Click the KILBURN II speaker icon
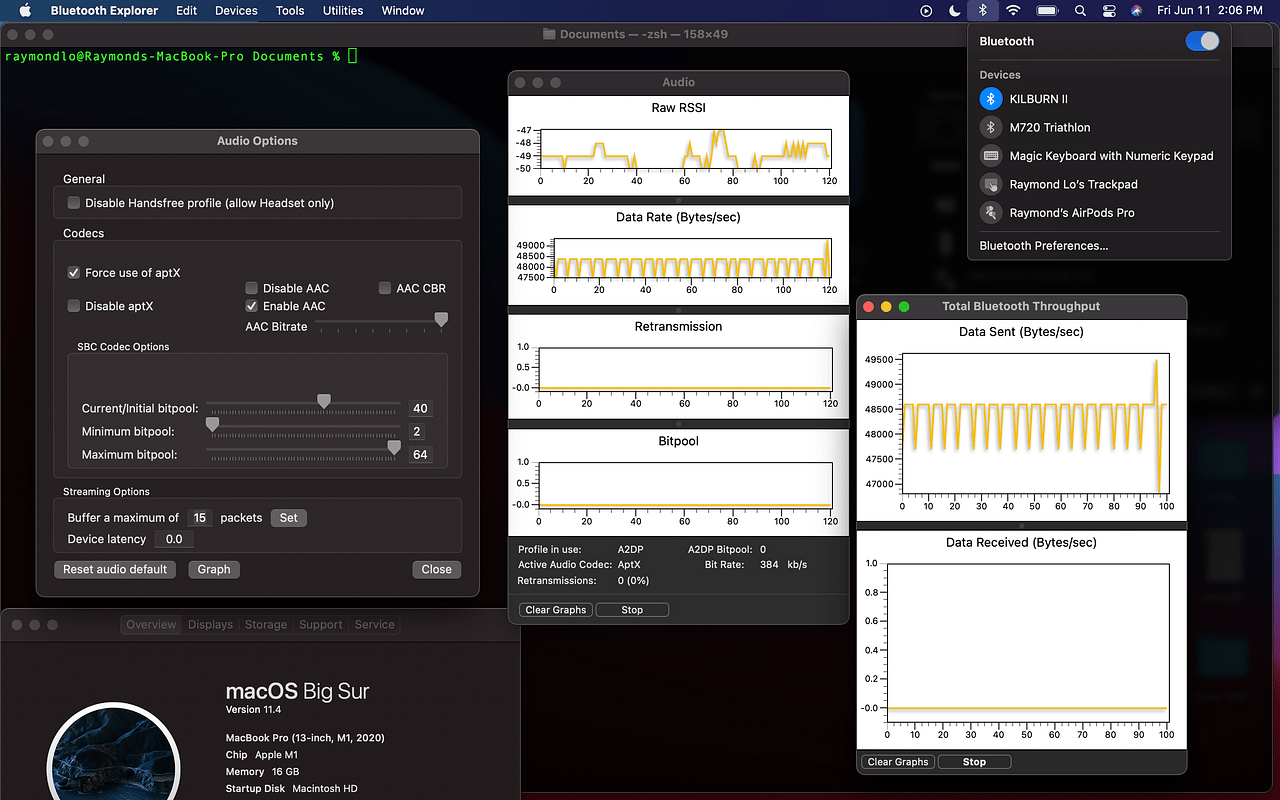The image size is (1280, 800). click(x=990, y=98)
